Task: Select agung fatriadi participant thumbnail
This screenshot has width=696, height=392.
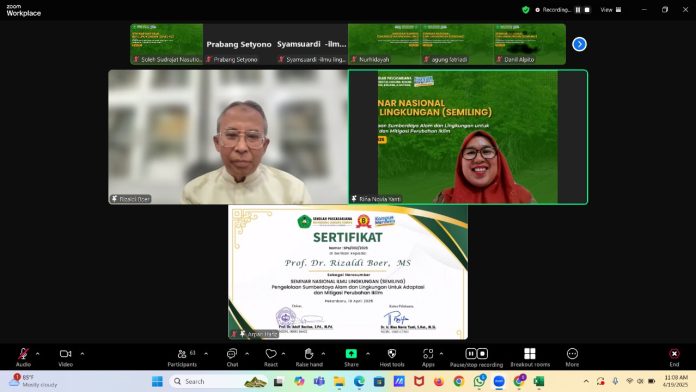Action: coord(457,44)
